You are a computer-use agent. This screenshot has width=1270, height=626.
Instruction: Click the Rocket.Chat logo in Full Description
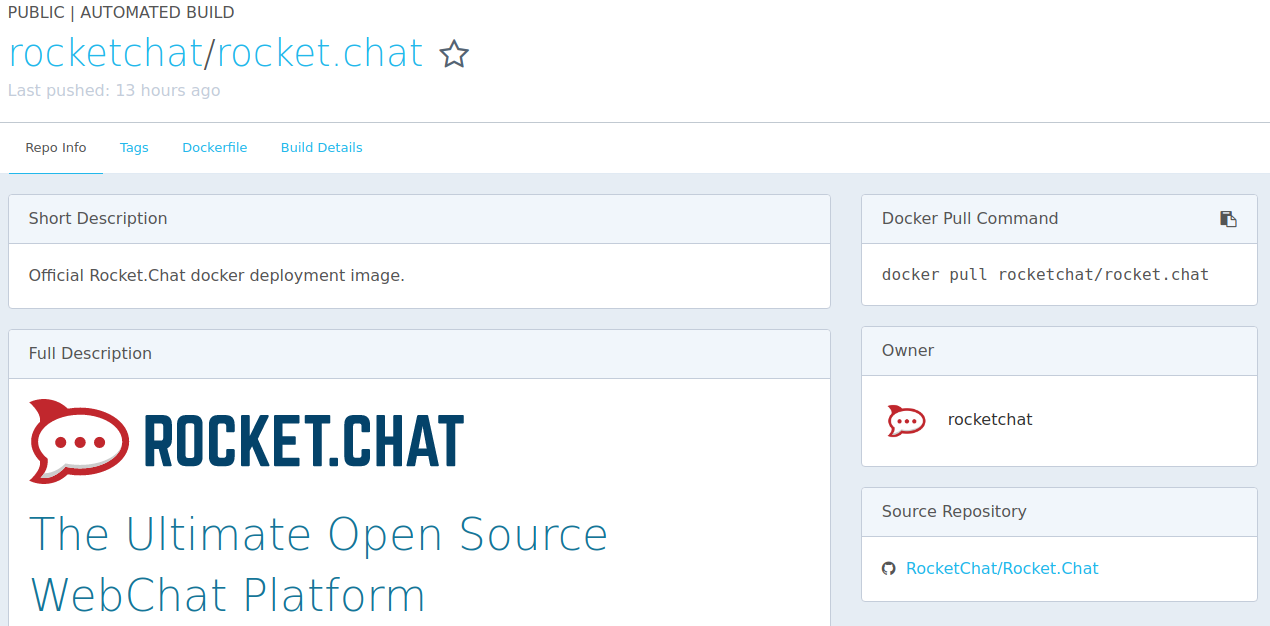246,440
